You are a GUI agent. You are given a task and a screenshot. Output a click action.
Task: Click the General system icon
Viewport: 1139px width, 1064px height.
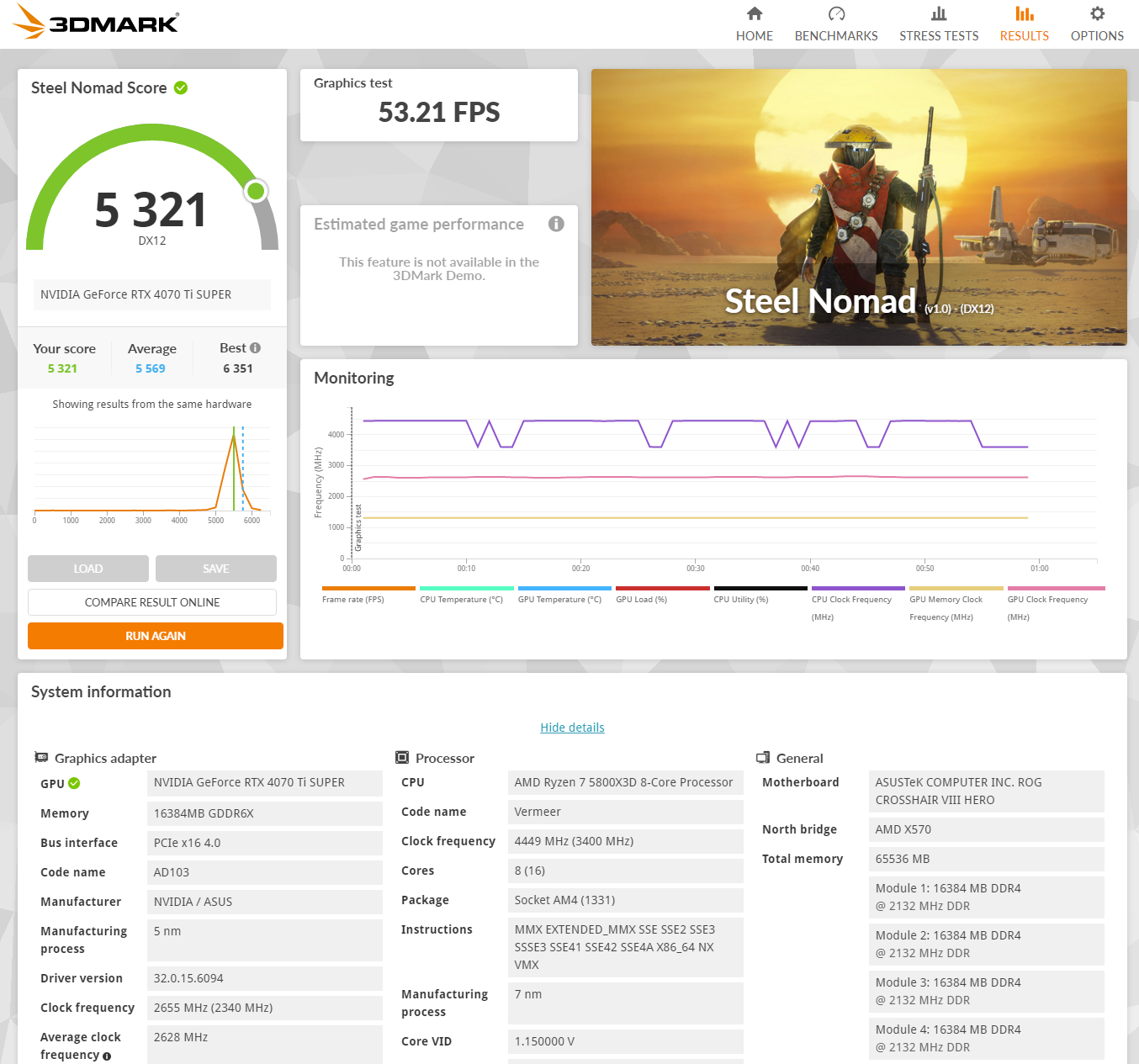coord(763,757)
